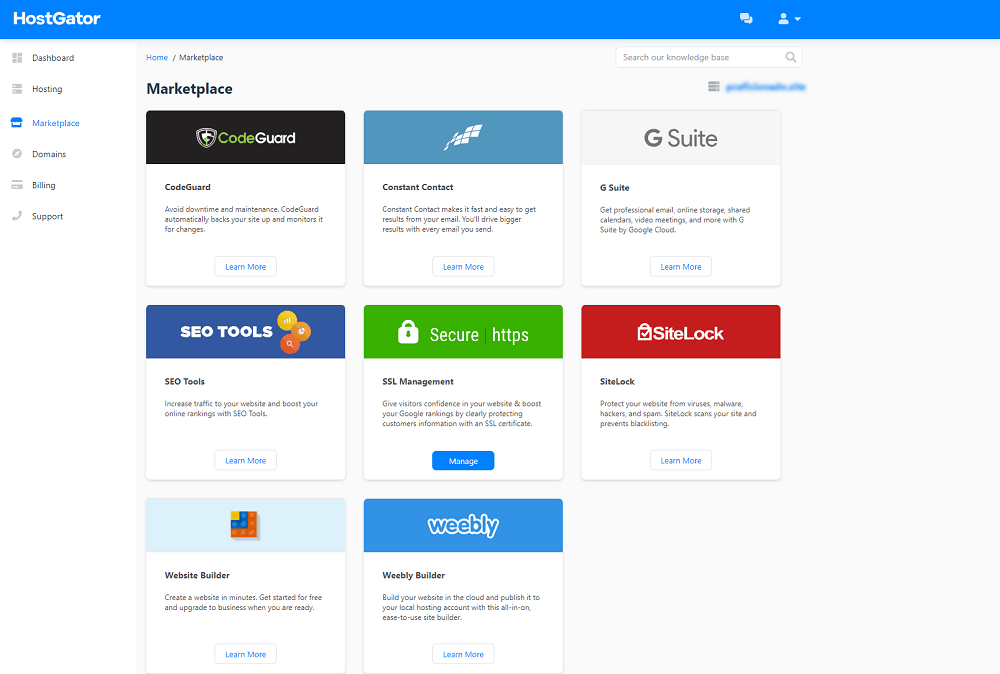Click the SiteLock banner logo
Viewport: 1000px width, 674px height.
680,332
